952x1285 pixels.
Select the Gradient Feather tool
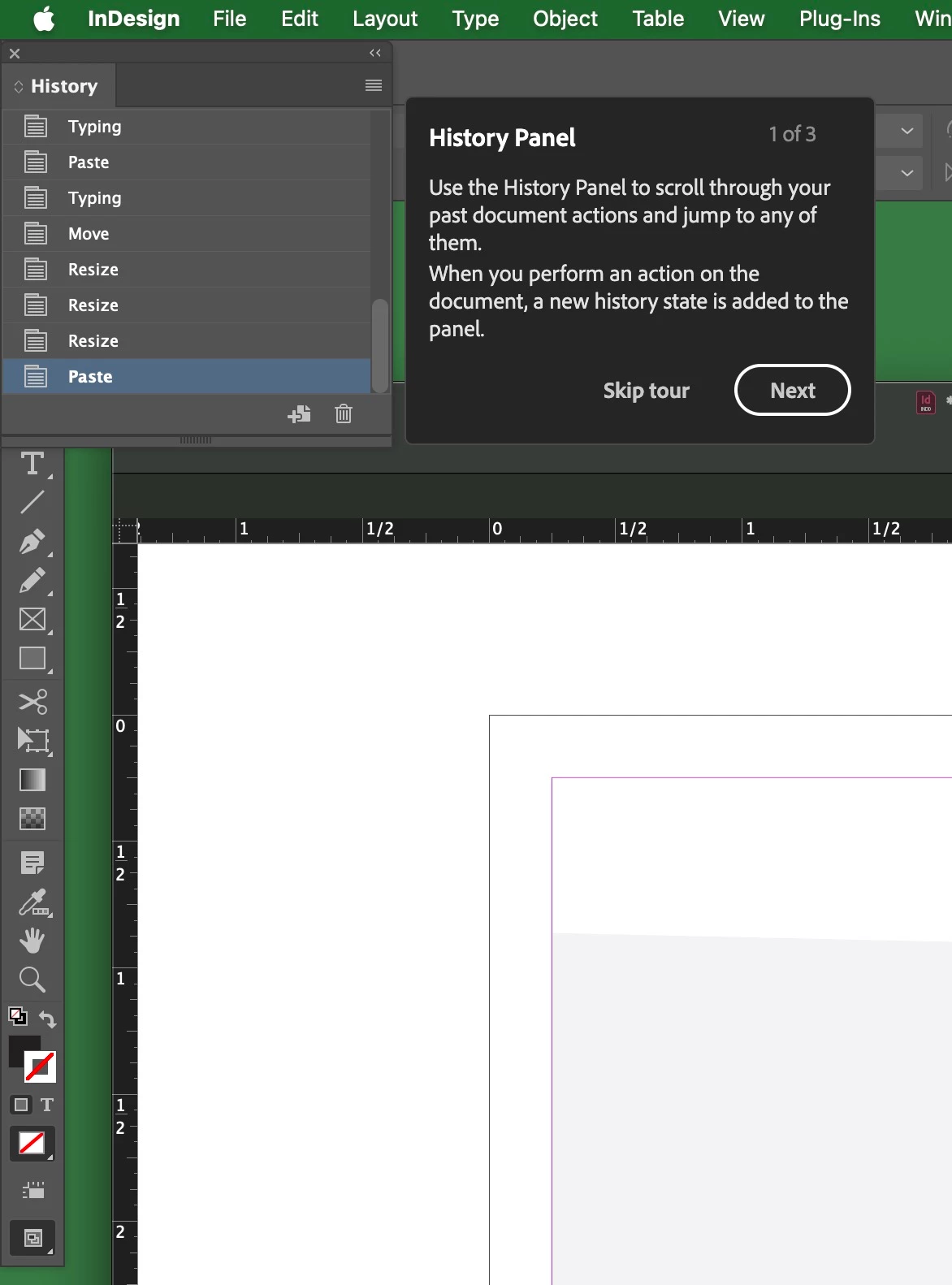[32, 819]
